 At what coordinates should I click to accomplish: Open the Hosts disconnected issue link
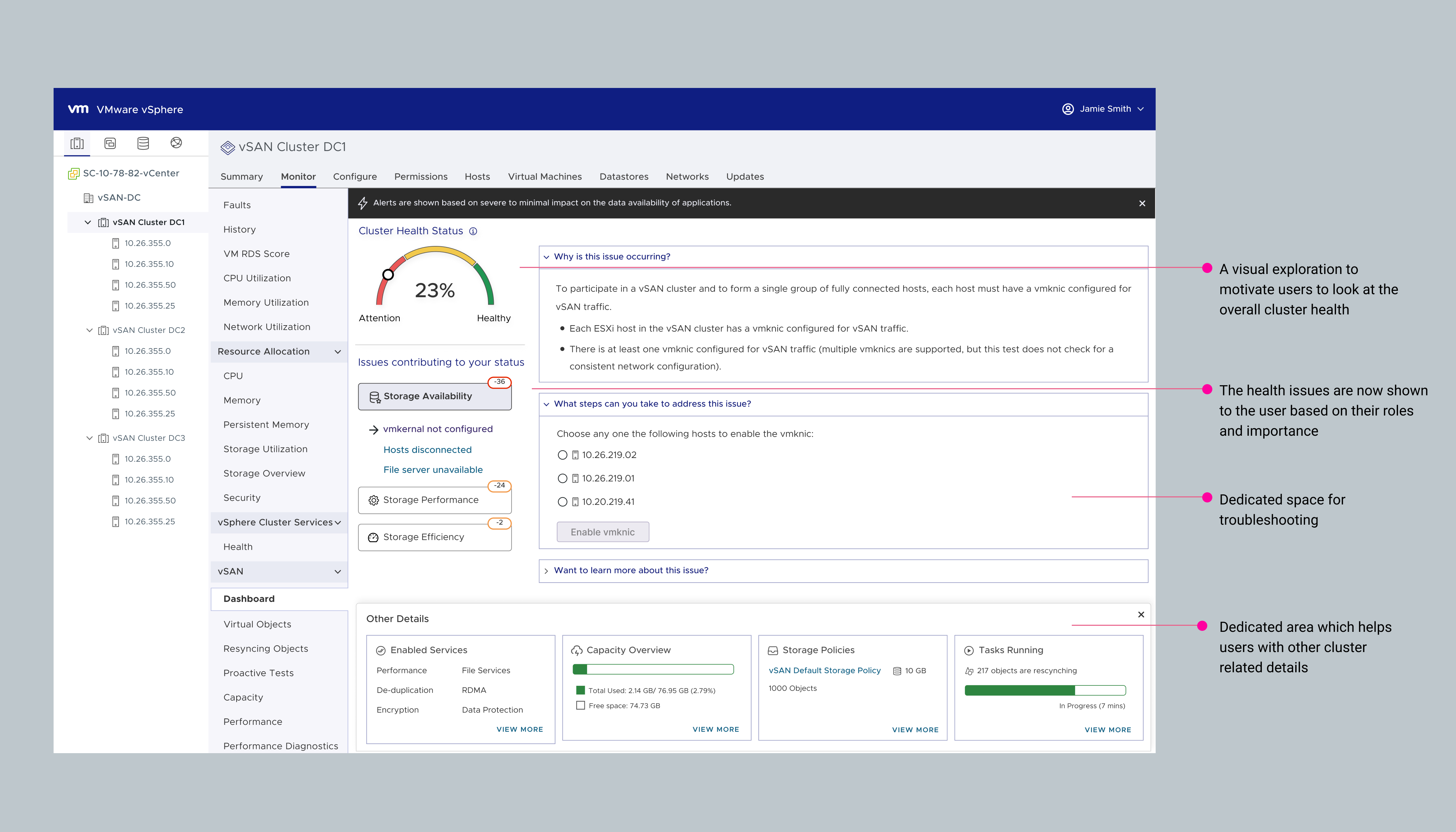click(427, 450)
